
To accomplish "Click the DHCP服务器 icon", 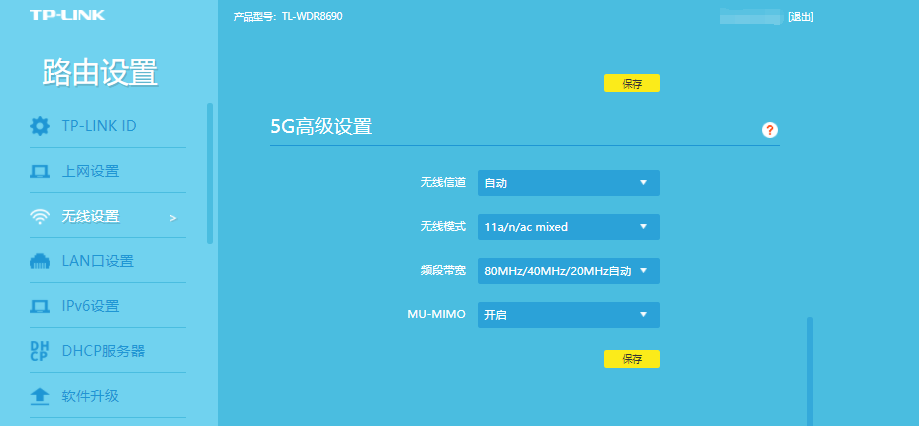I will tap(40, 351).
